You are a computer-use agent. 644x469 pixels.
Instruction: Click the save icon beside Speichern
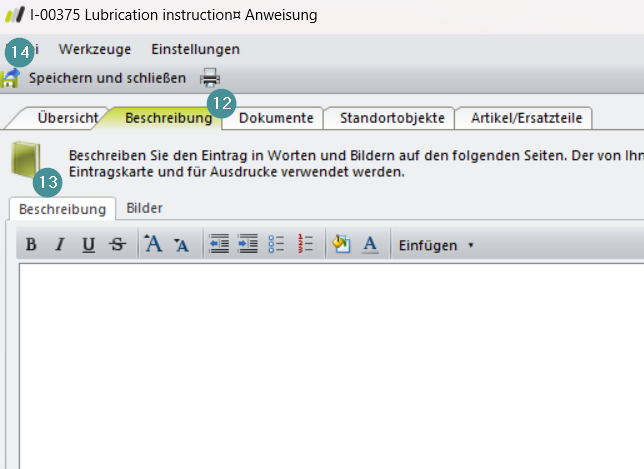click(x=10, y=78)
